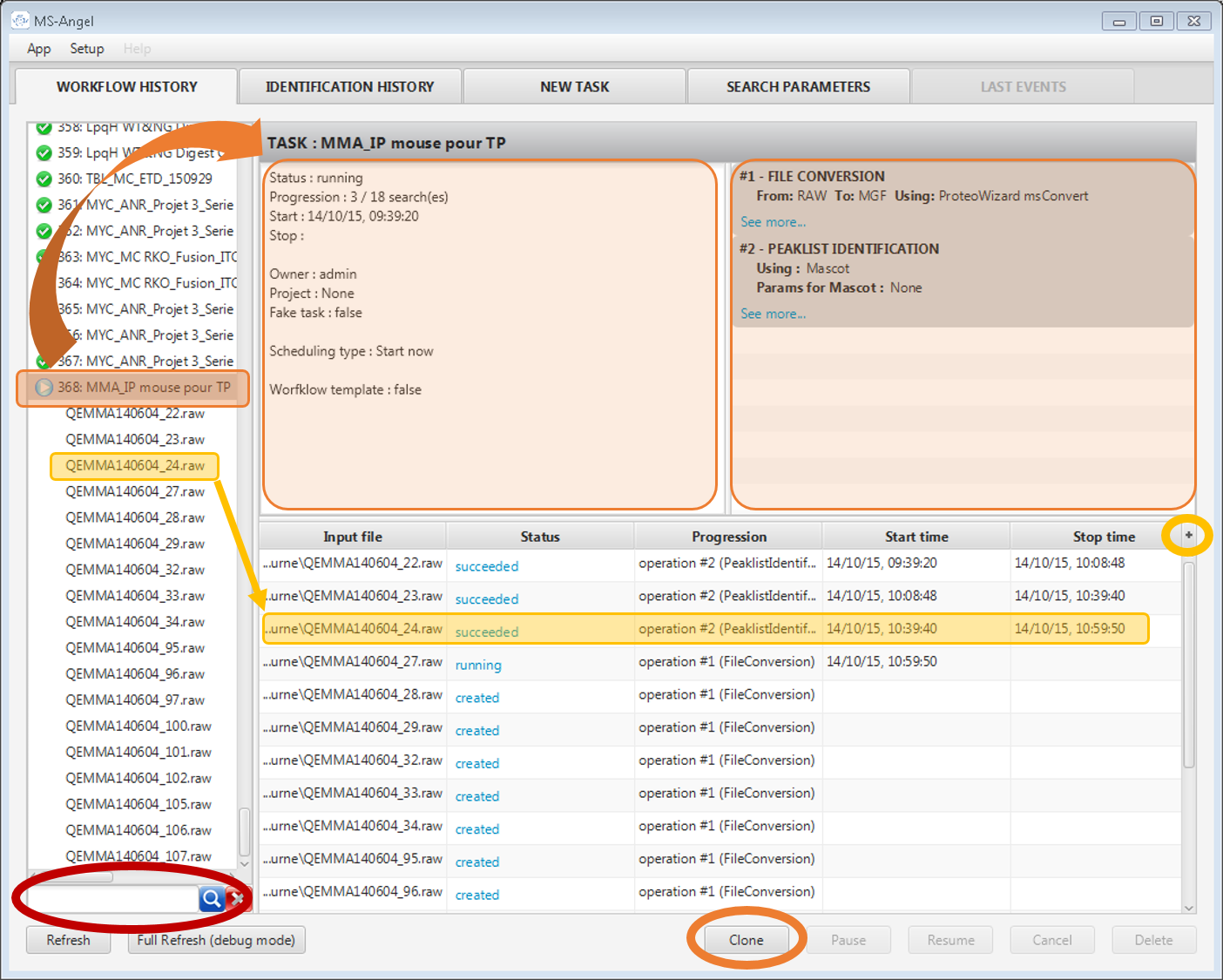Switch to the Identification History tab
Viewport: 1223px width, 980px height.
click(x=349, y=87)
